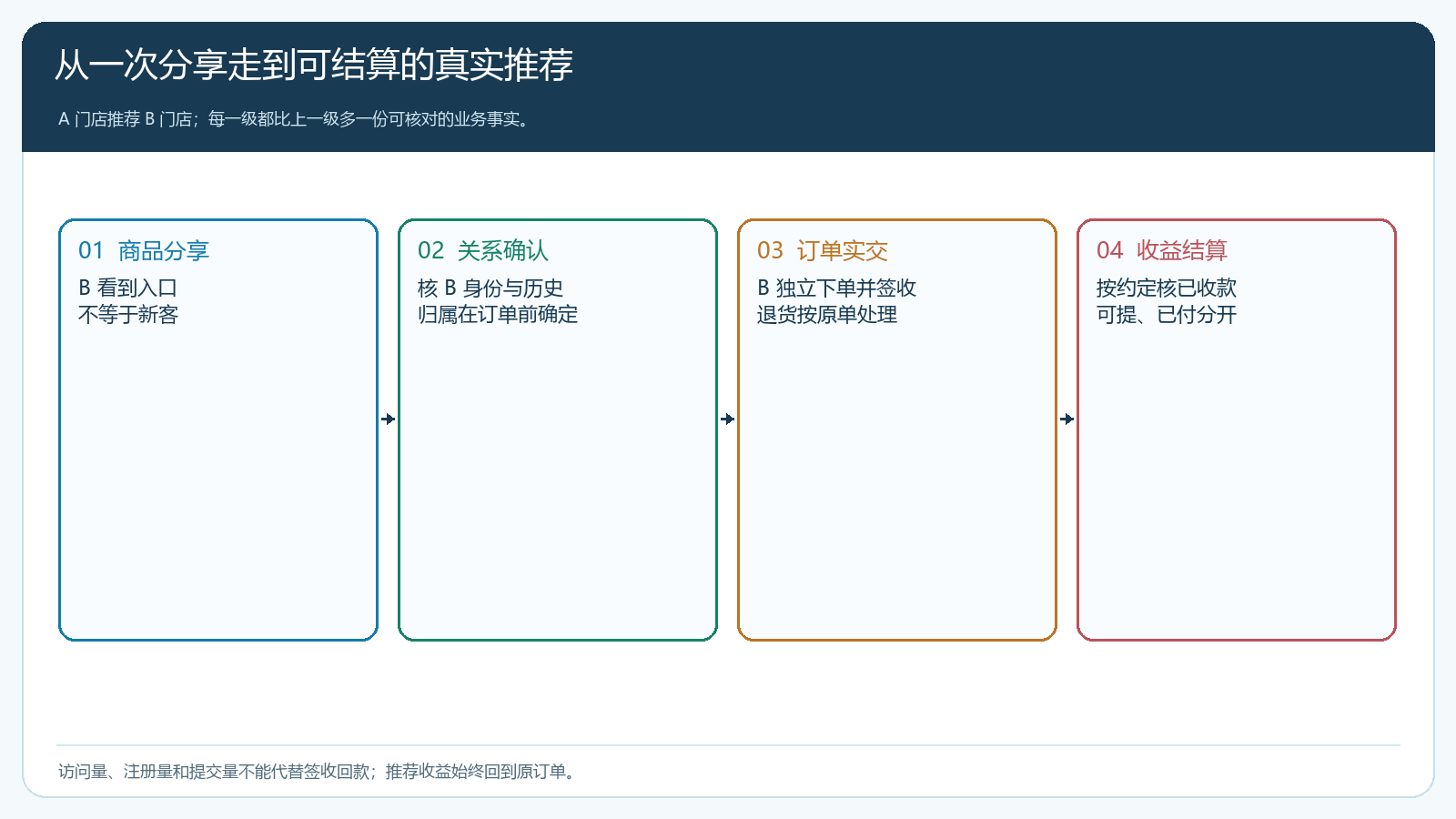Image resolution: width=1456 pixels, height=819 pixels.
Task: Click the text 归属在订单前确定
Action: point(498,315)
